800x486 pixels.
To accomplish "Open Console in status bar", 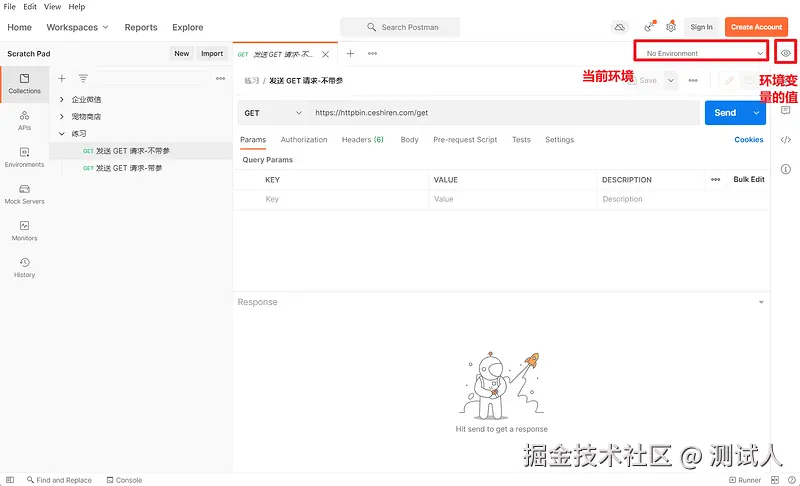I will 124,480.
